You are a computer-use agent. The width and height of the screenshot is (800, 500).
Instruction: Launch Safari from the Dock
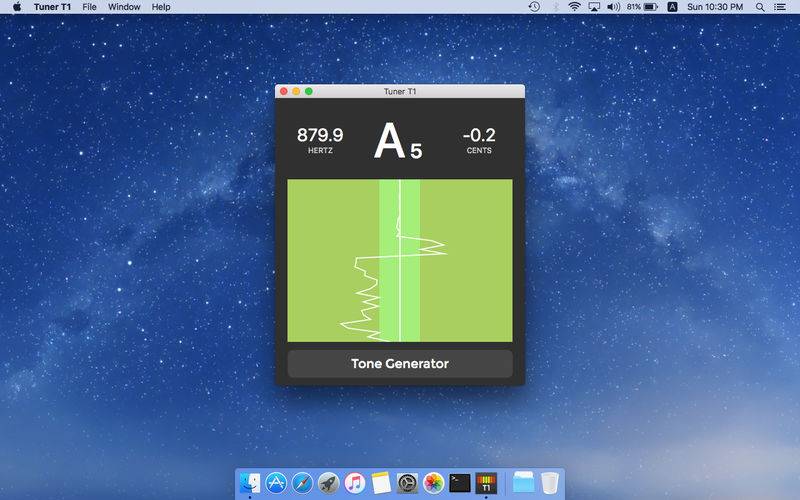click(302, 483)
